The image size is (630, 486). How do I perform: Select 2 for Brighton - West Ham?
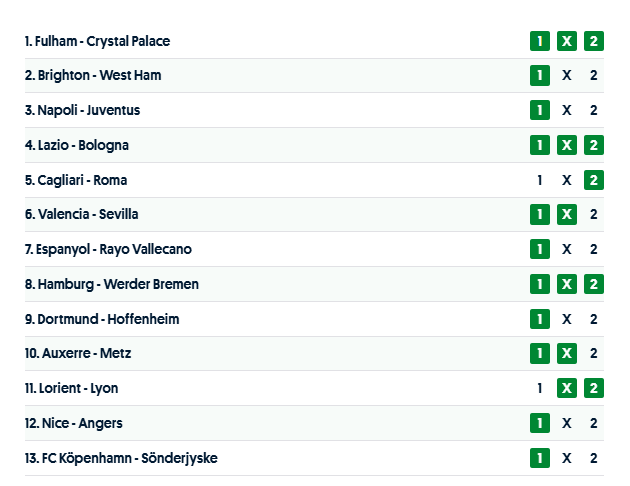[594, 76]
